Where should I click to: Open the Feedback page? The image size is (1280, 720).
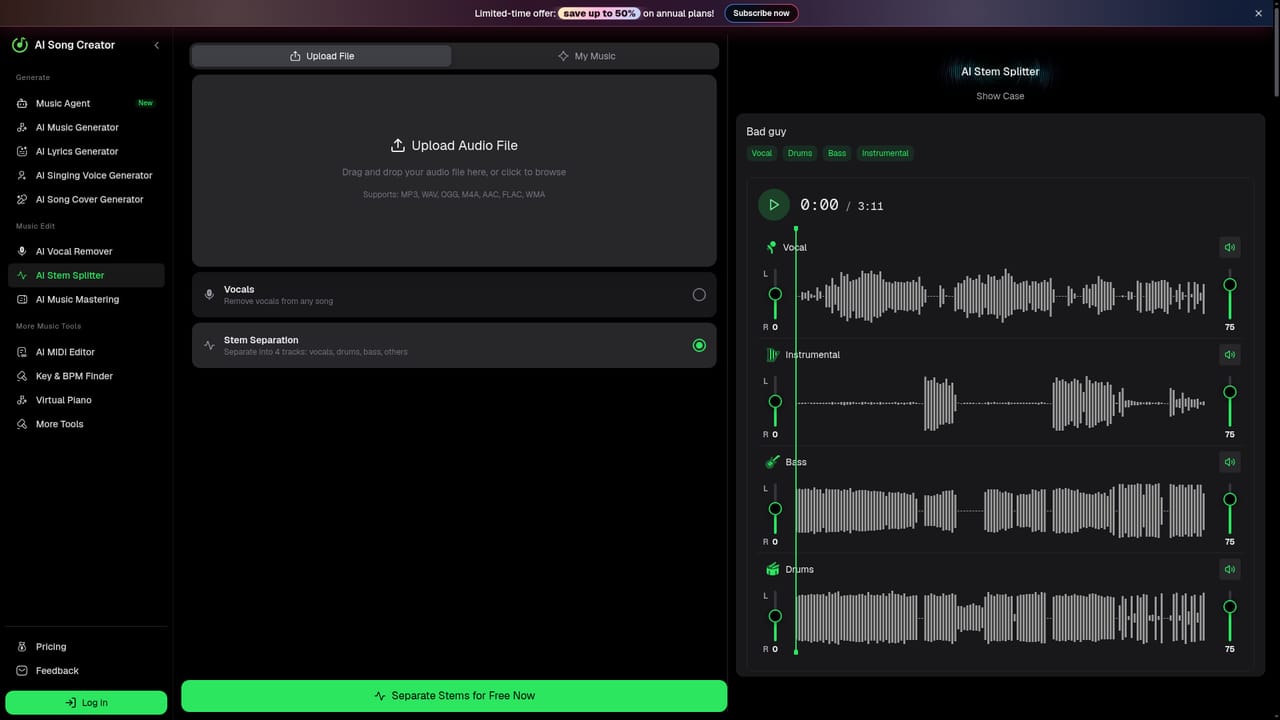point(86,671)
